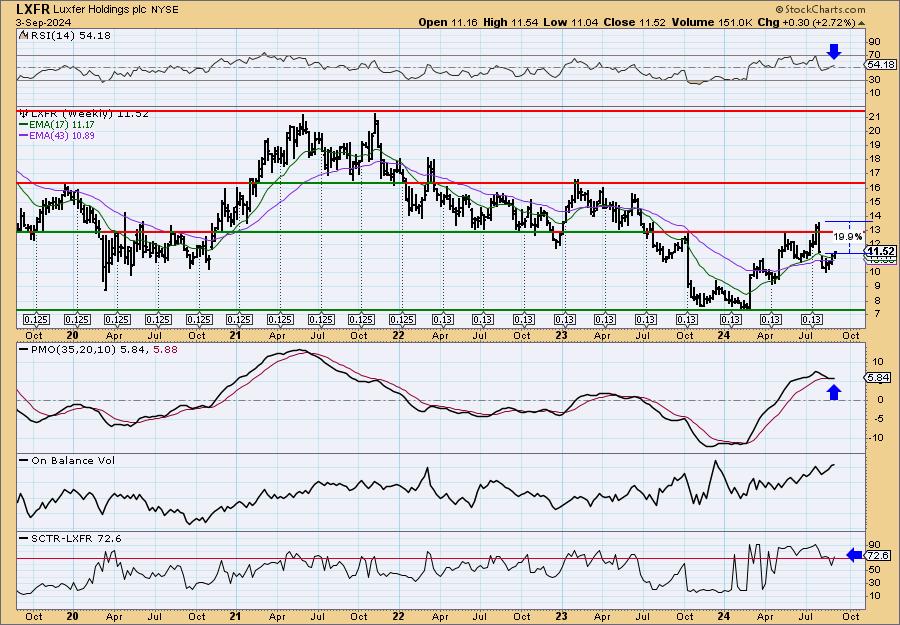Click the 'EMA(17) 11.17' legend entry

[57, 125]
